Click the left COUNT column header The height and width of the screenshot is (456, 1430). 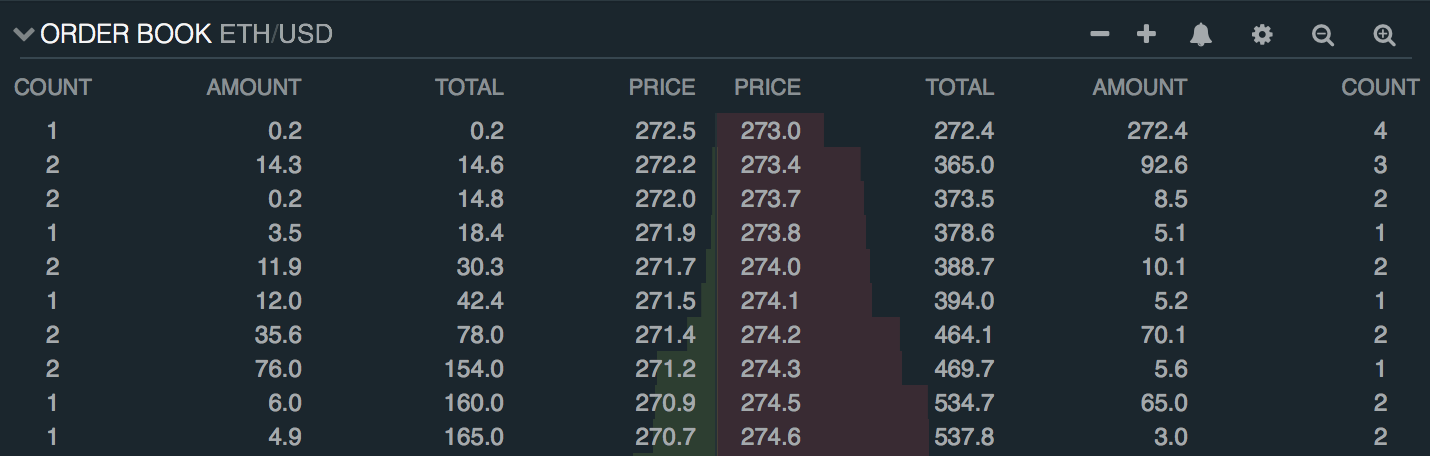tap(53, 87)
